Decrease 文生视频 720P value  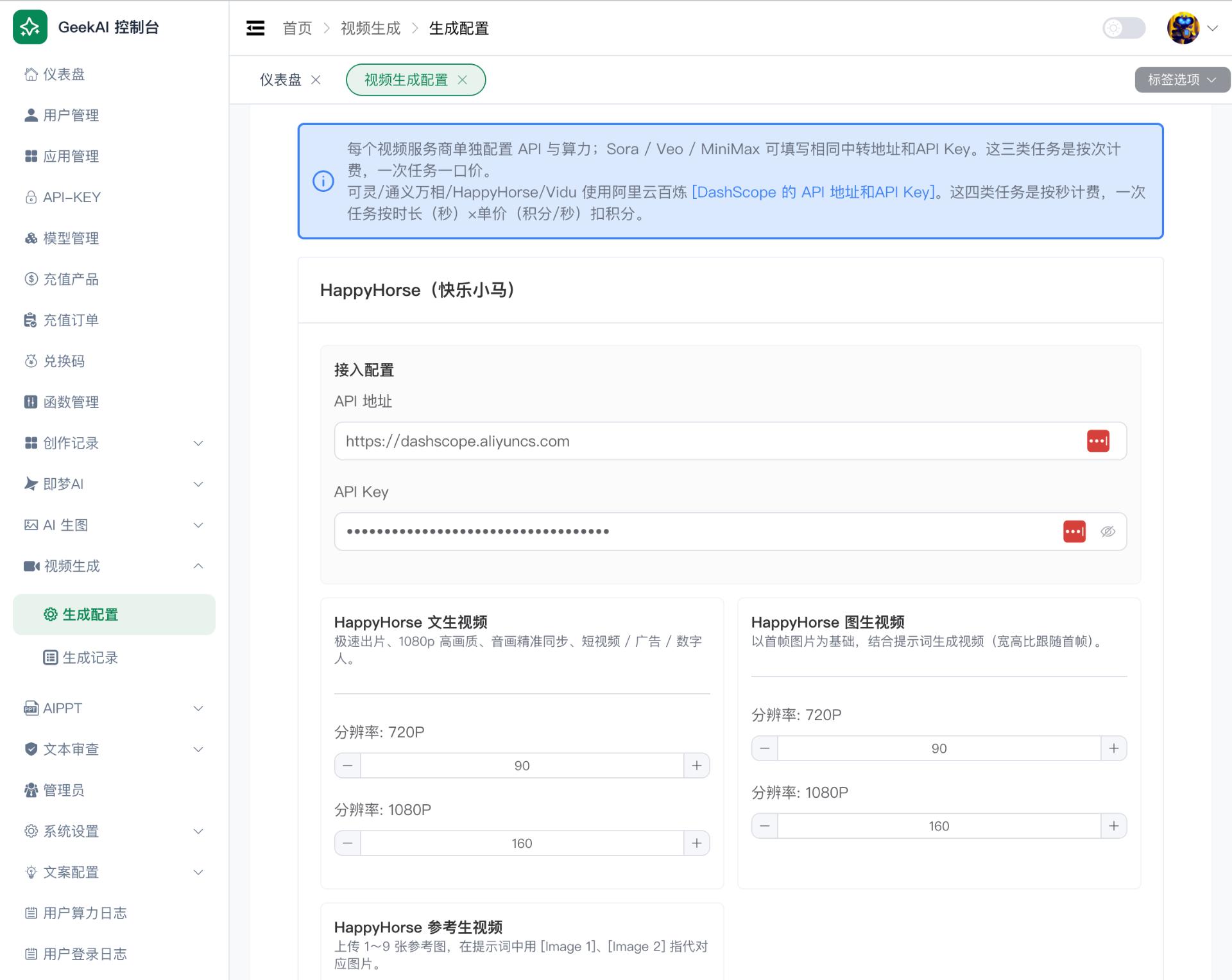pyautogui.click(x=348, y=766)
